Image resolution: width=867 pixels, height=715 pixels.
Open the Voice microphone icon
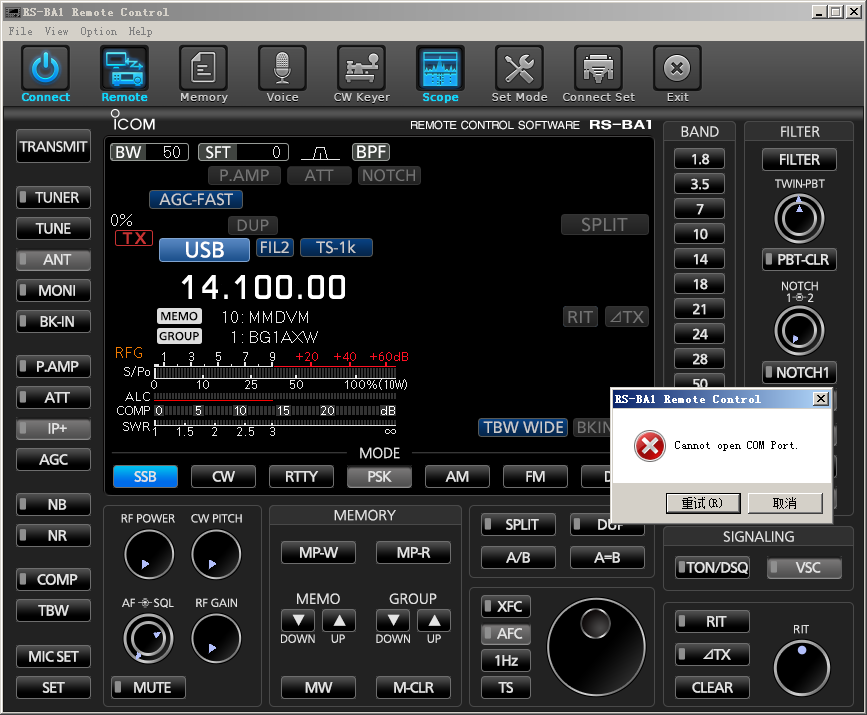283,68
